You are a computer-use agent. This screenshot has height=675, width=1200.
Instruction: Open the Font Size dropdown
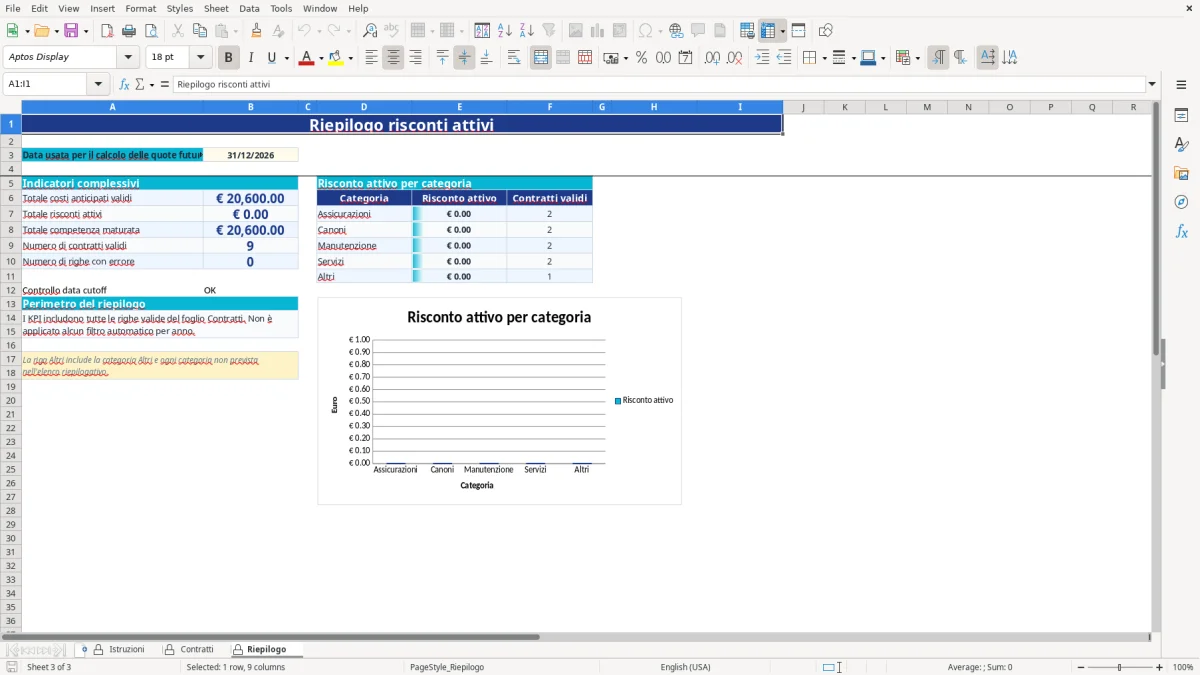point(201,57)
